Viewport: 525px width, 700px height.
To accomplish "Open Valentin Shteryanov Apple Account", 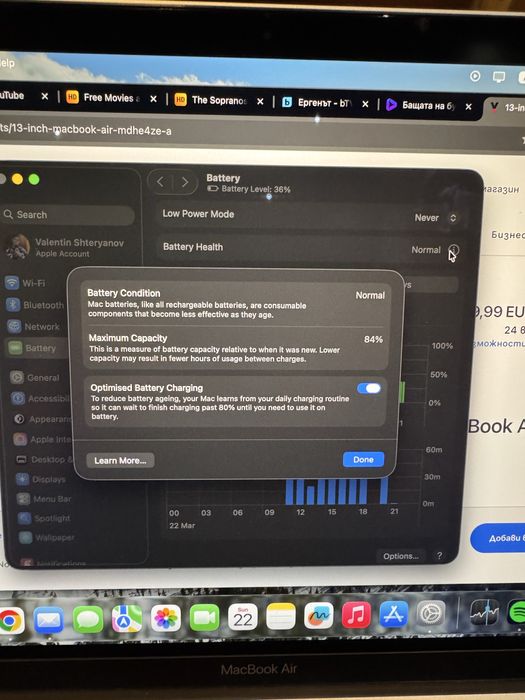I will [67, 247].
